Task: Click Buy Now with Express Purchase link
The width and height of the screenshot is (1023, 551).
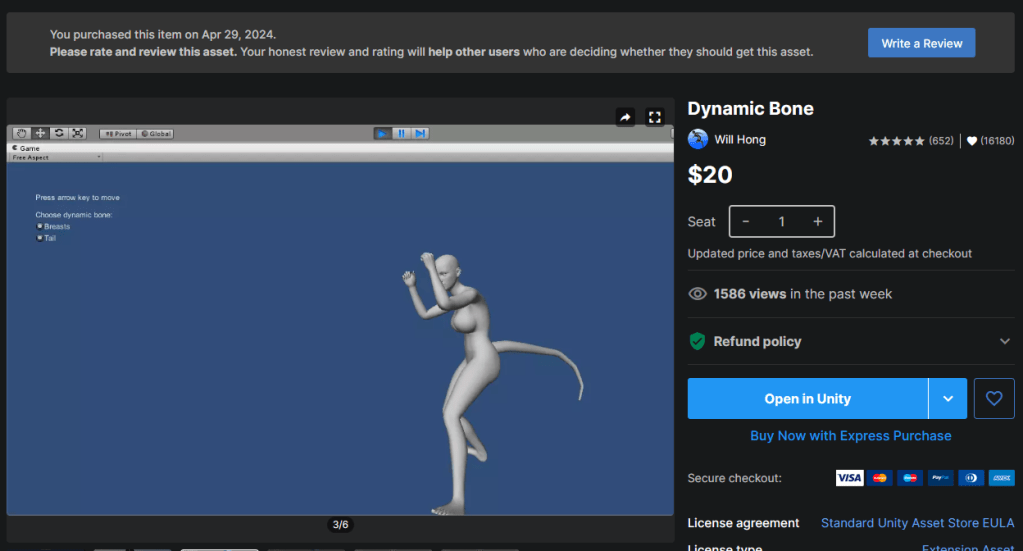Action: coord(850,436)
